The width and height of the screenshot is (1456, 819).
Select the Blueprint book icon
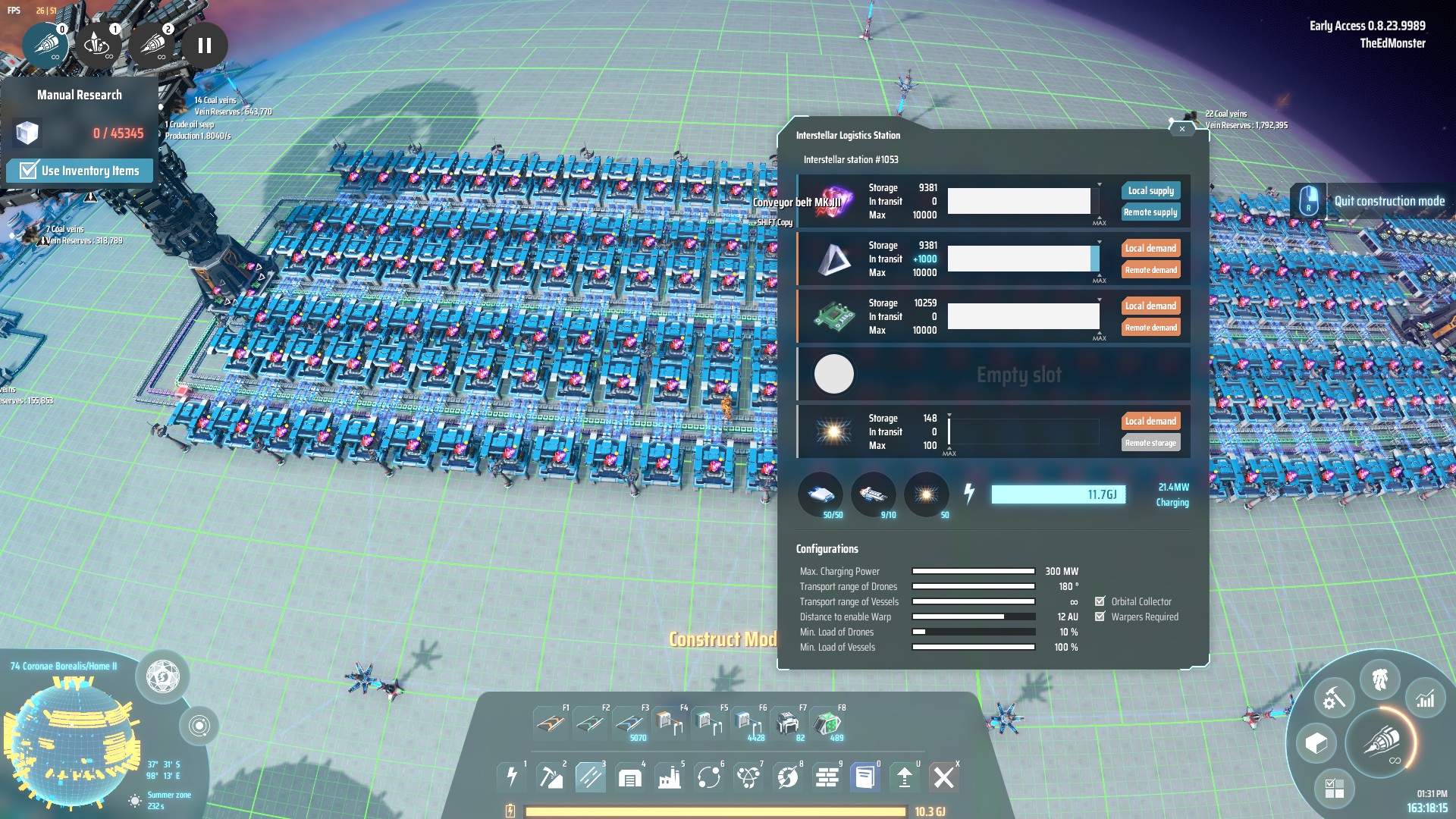click(x=864, y=777)
